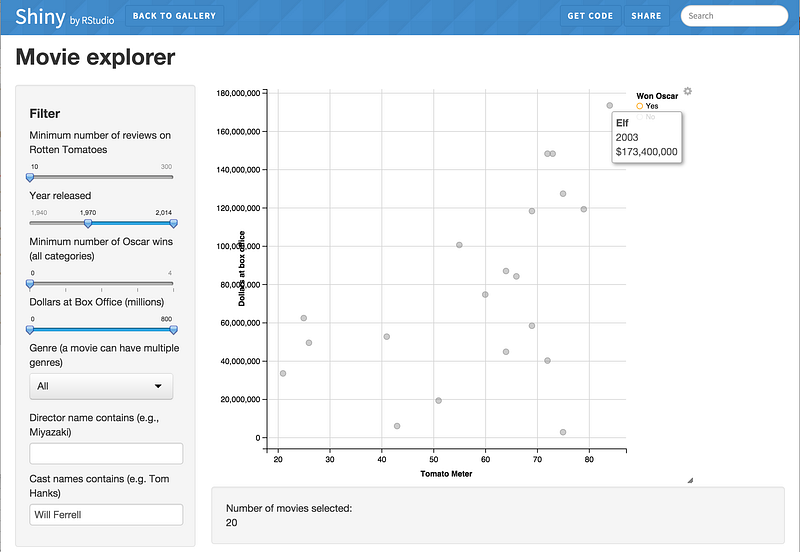Click the Shiny by RStudio logo
The width and height of the screenshot is (800, 552).
point(65,17)
